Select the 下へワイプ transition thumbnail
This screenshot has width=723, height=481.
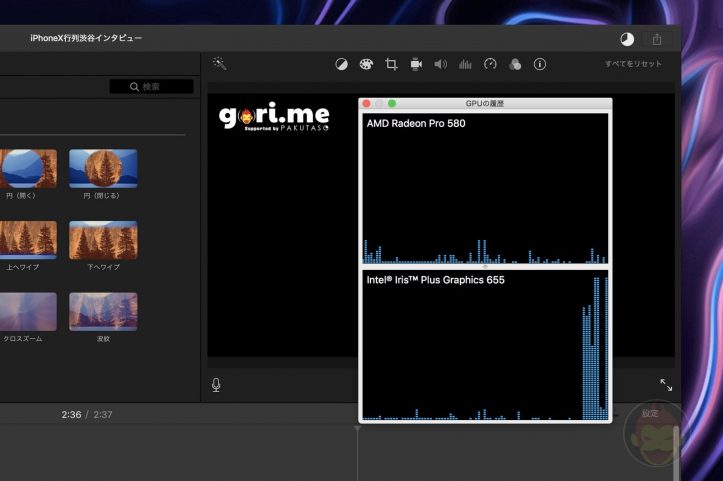pyautogui.click(x=103, y=240)
